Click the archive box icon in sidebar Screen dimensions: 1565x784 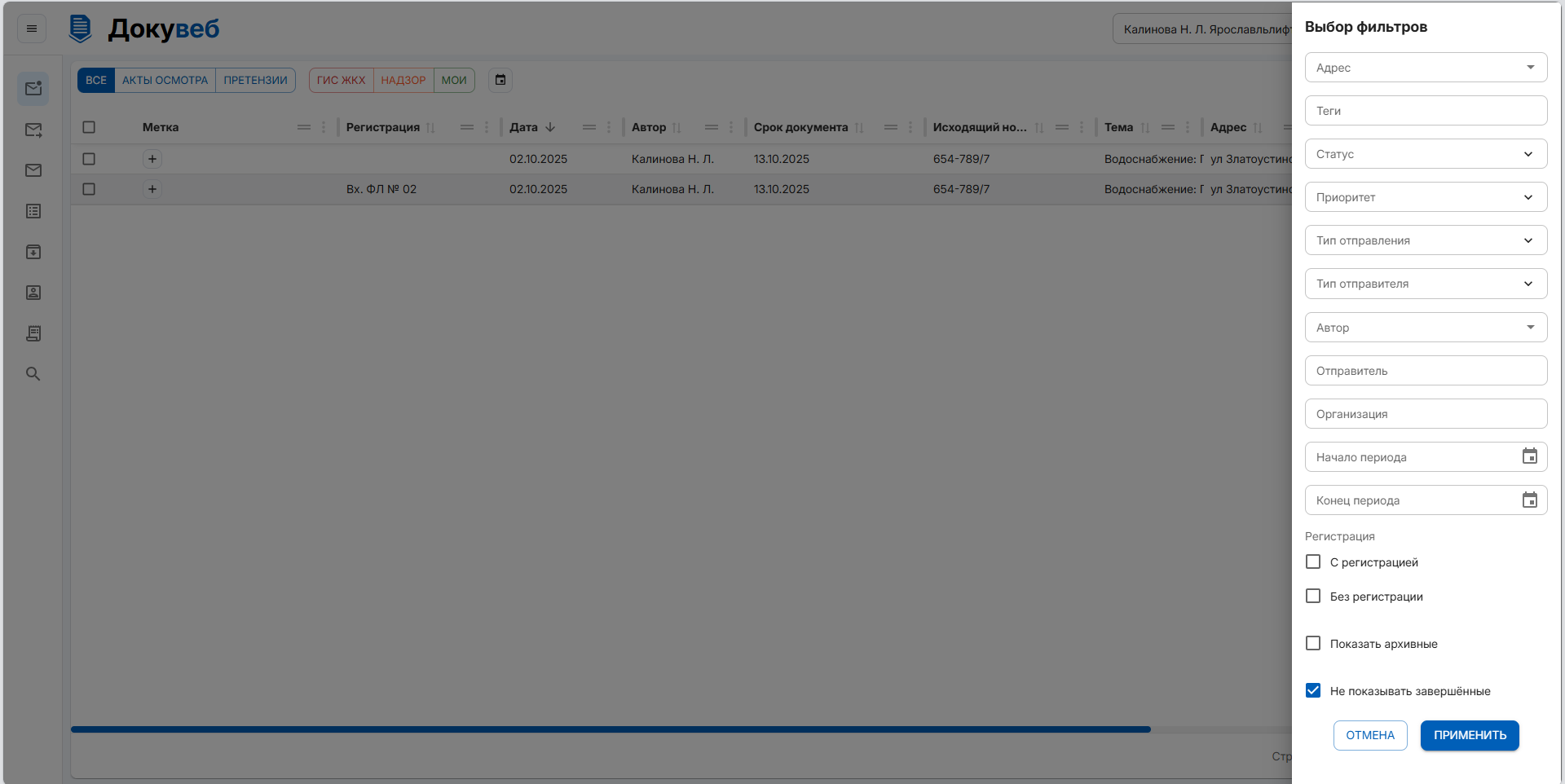click(33, 252)
